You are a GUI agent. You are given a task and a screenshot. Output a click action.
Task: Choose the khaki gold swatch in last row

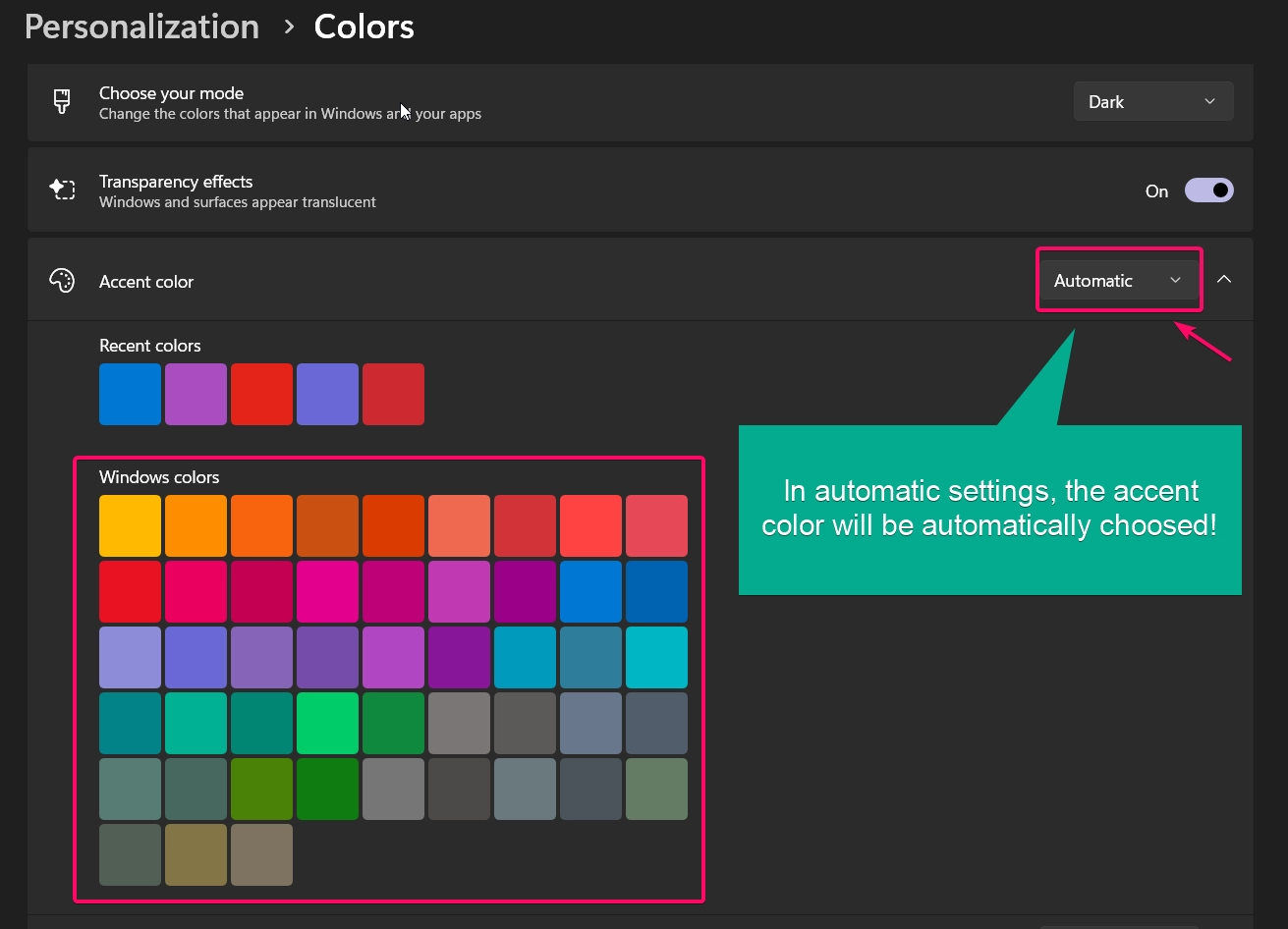click(196, 855)
